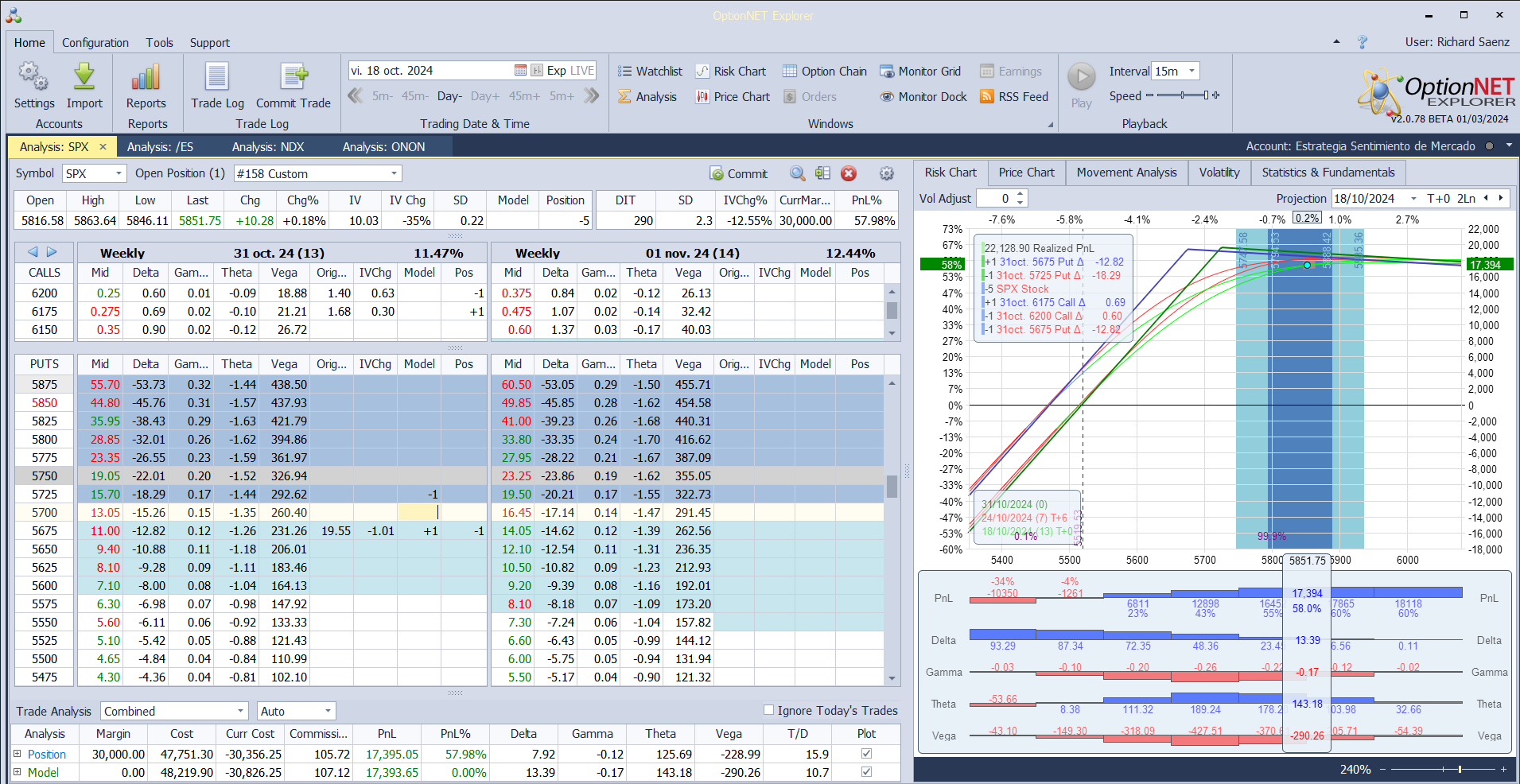The width and height of the screenshot is (1520, 784).
Task: Toggle the account status circle indicator
Action: point(1489,146)
